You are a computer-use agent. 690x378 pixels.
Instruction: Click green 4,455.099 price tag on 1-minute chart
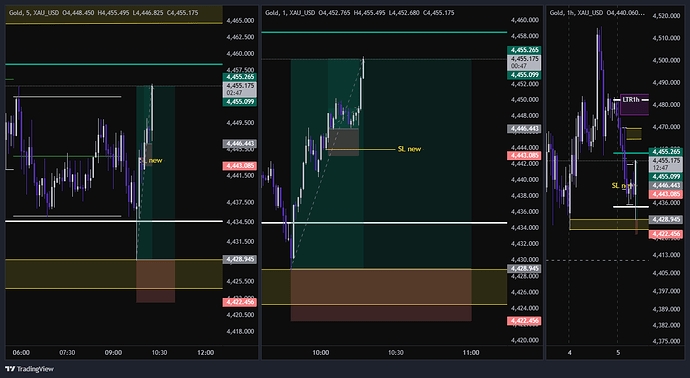pyautogui.click(x=524, y=75)
